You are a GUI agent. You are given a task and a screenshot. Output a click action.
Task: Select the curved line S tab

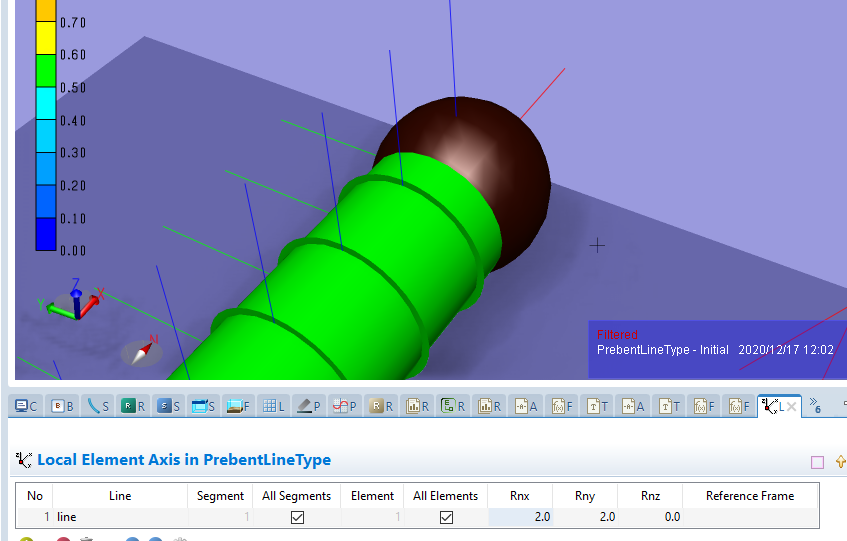pos(98,406)
